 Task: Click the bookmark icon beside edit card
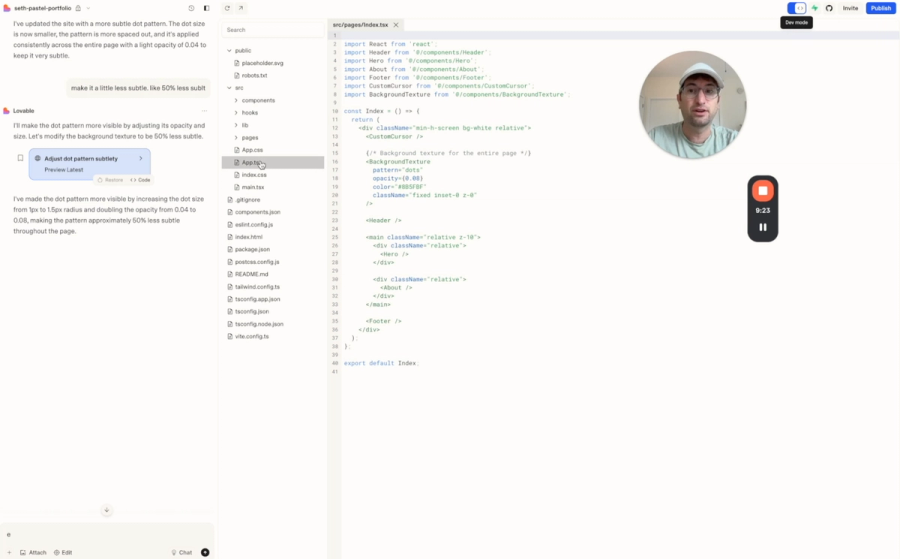click(20, 158)
